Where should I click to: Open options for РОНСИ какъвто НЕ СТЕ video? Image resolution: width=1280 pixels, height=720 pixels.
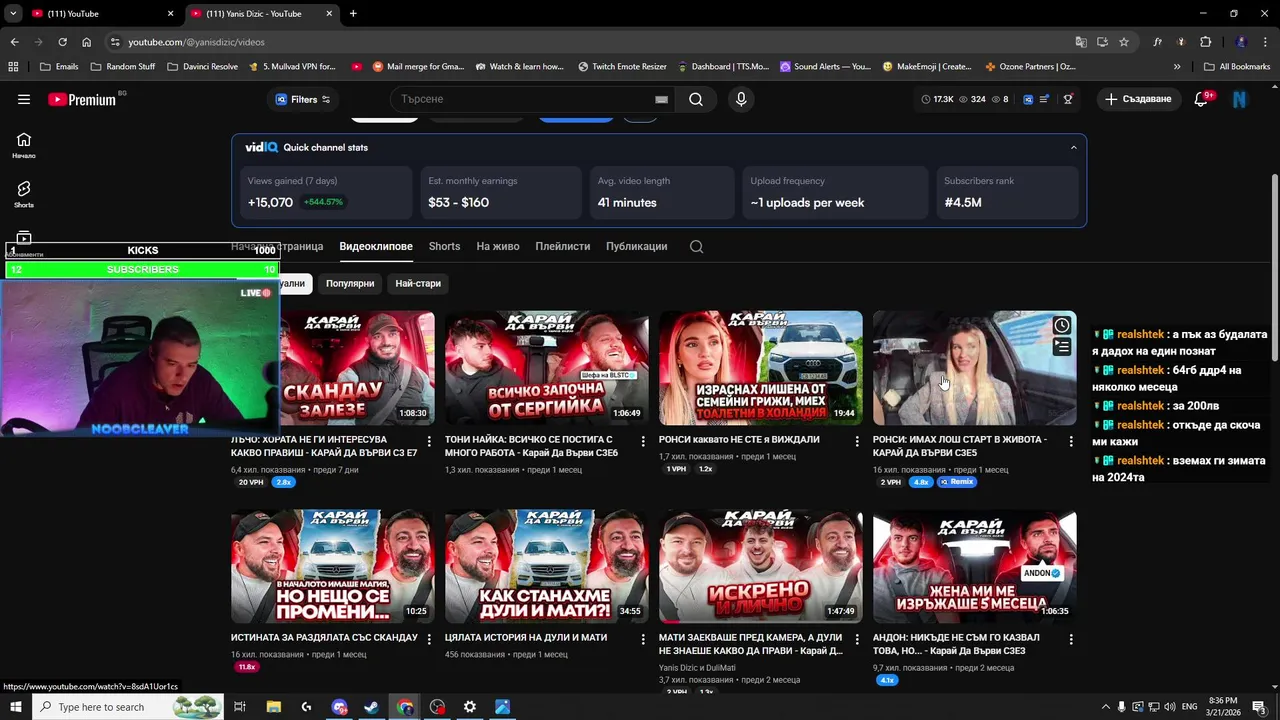pos(857,441)
